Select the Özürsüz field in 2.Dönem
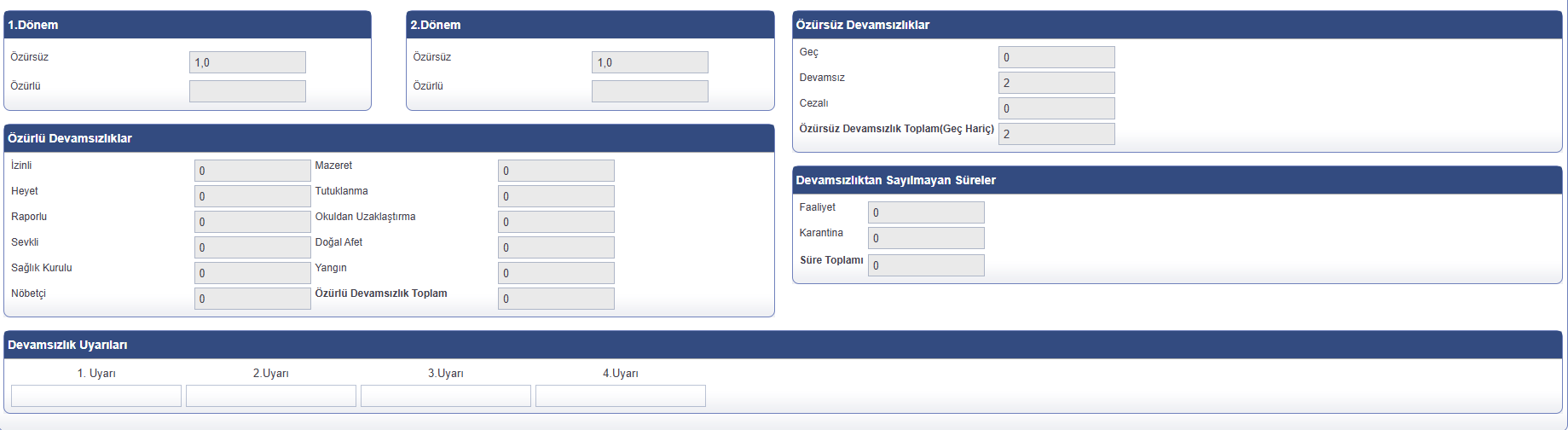 650,62
